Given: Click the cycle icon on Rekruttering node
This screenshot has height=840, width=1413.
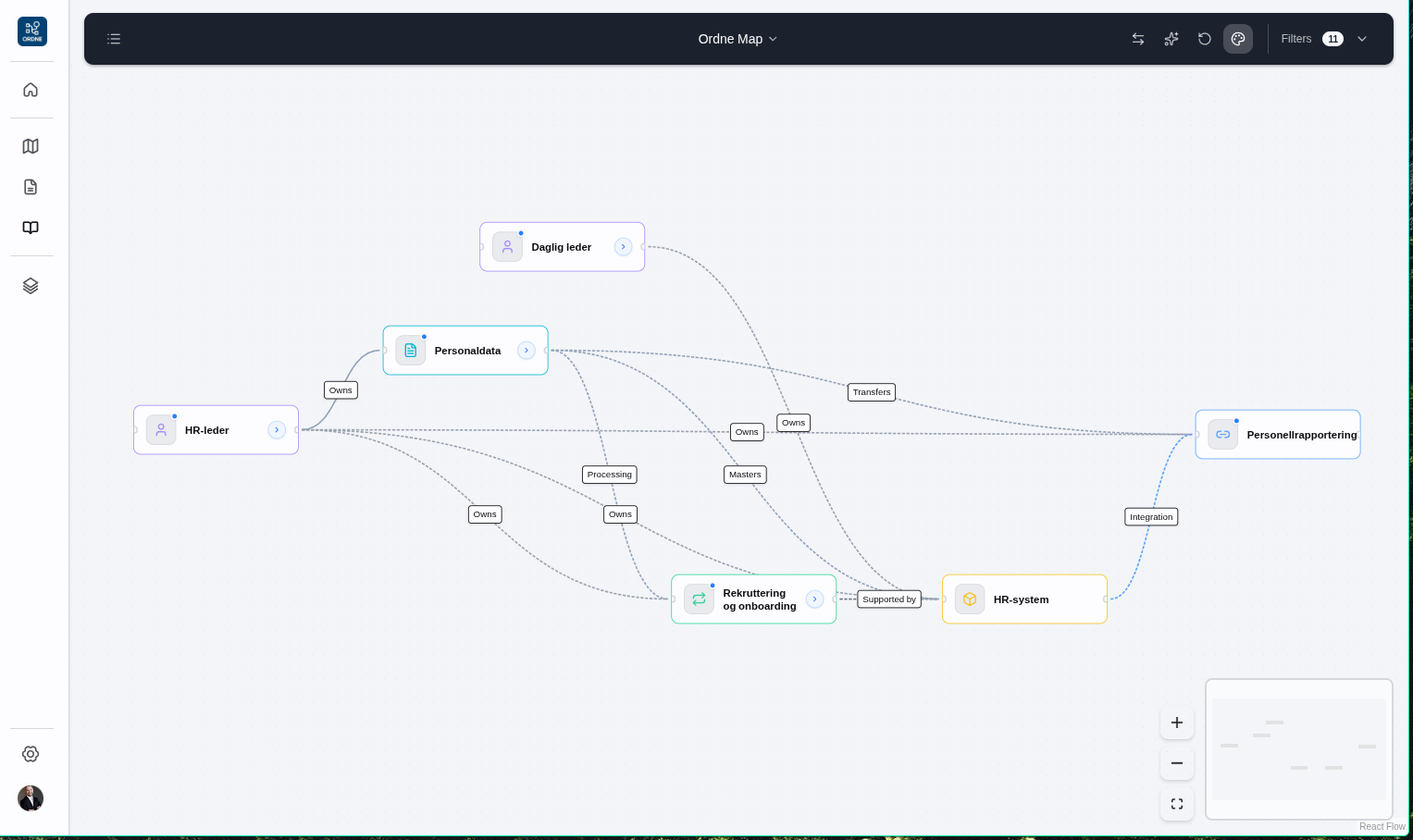Looking at the screenshot, I should (x=699, y=599).
